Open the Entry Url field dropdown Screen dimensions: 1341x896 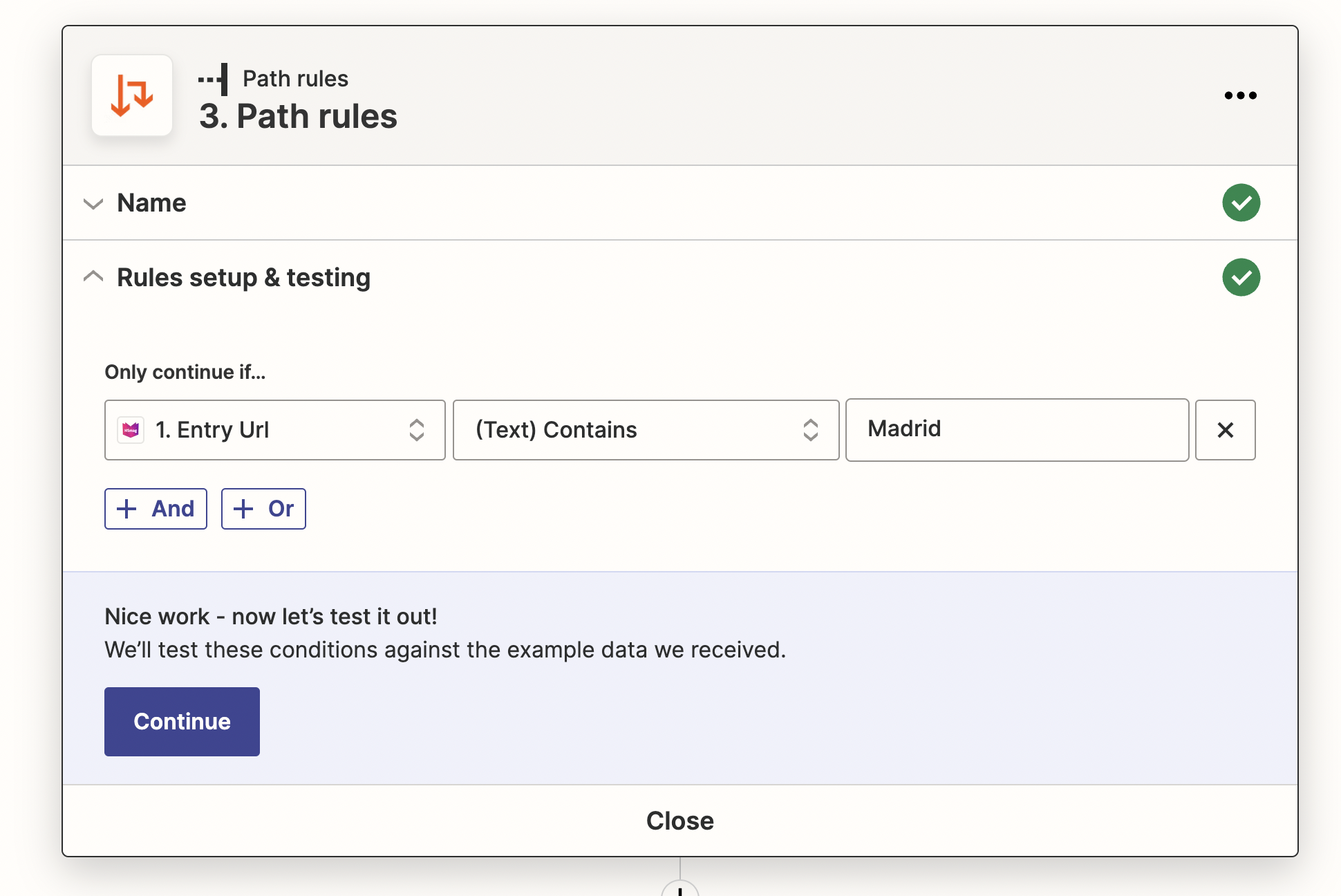274,430
